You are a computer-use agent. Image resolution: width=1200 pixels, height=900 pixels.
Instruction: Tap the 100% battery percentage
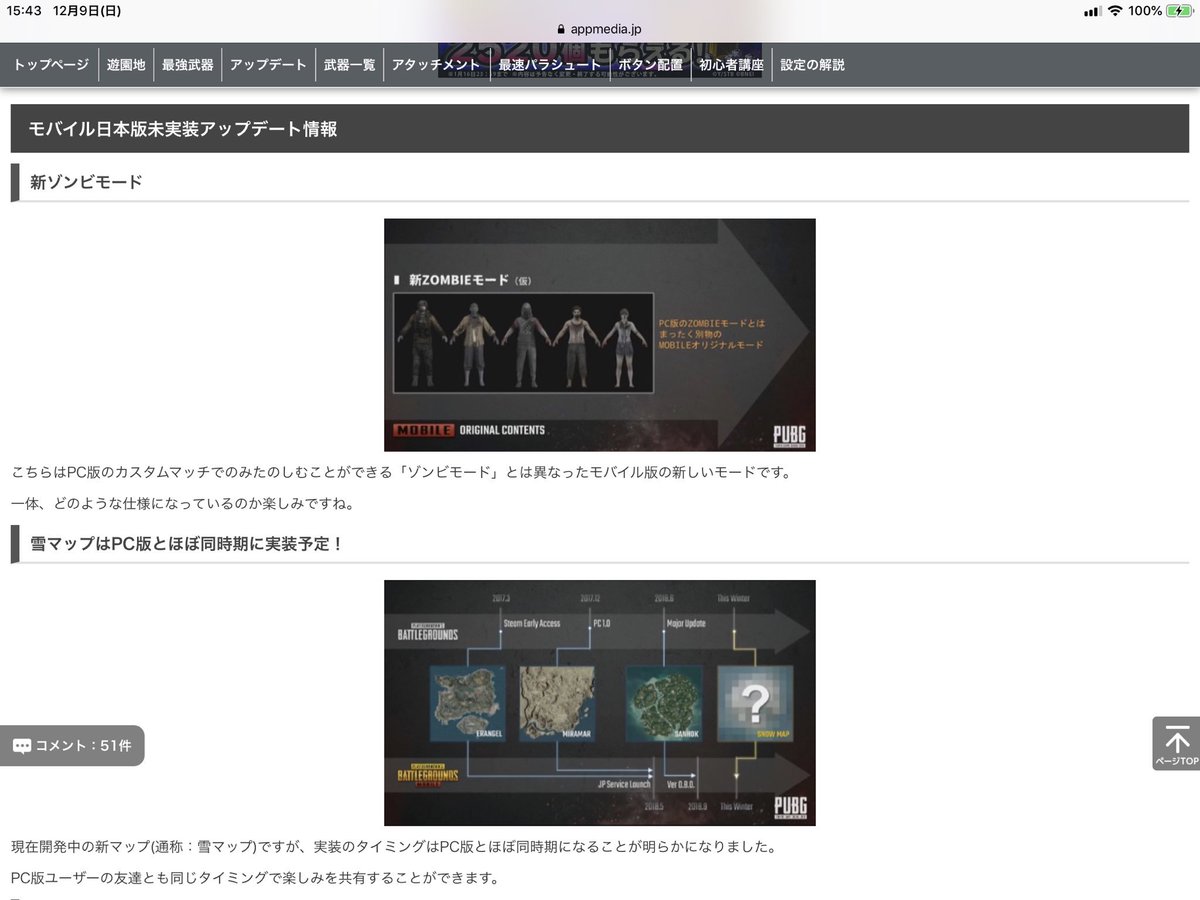pyautogui.click(x=1144, y=11)
